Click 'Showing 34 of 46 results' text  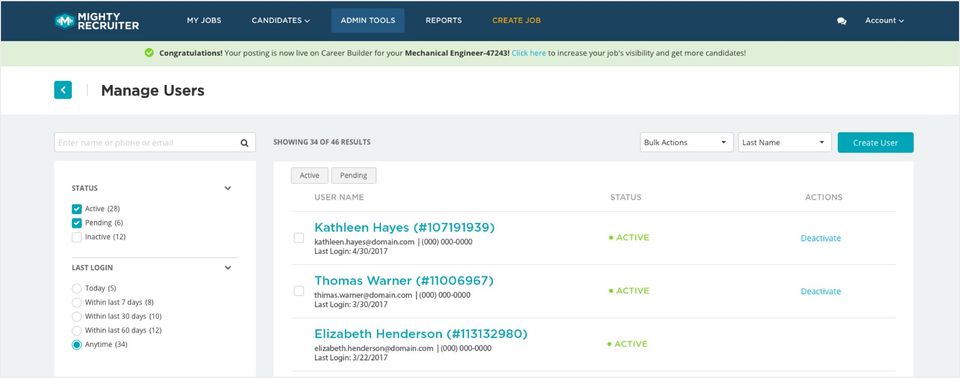click(321, 142)
